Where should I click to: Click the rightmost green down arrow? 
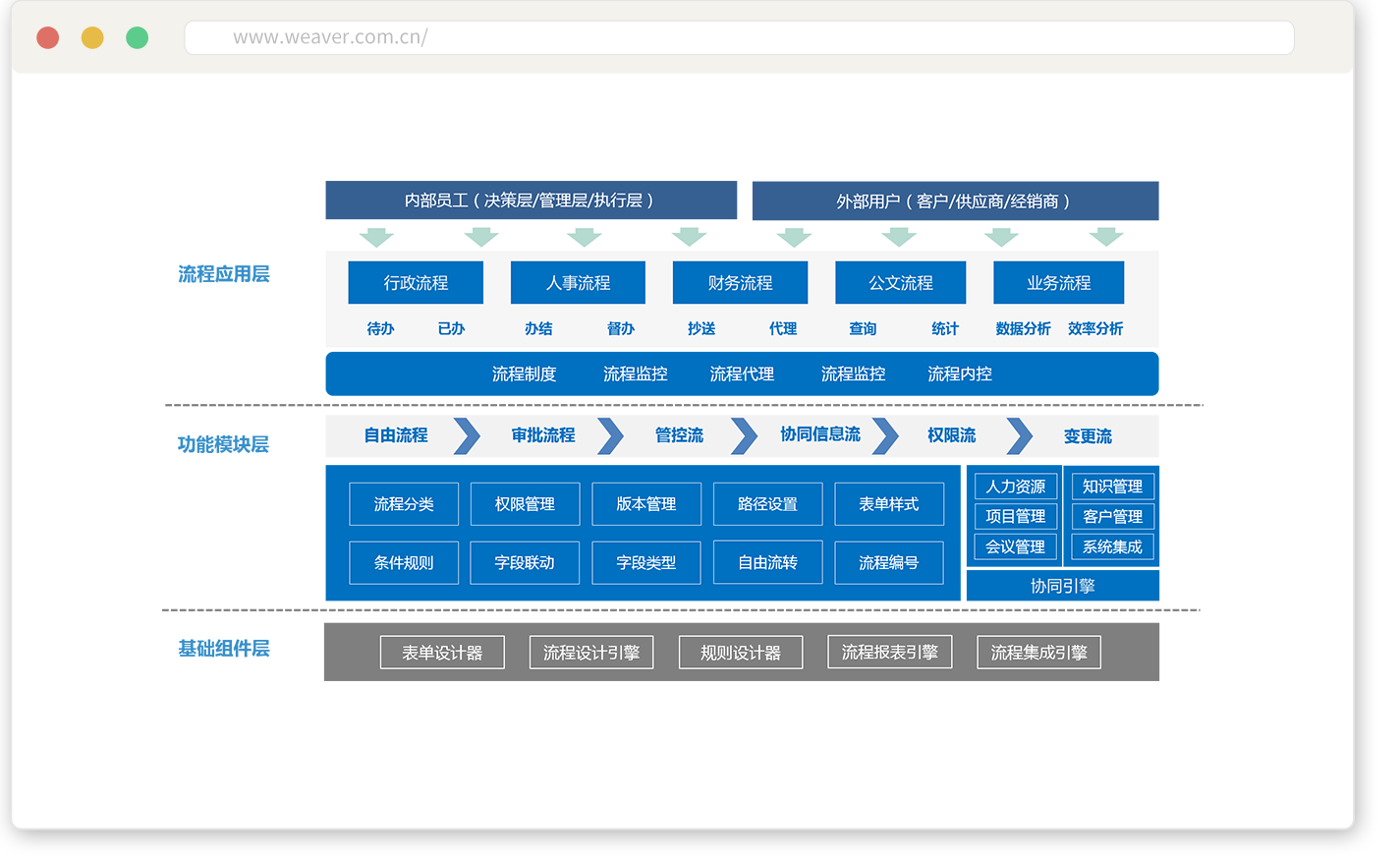coord(1106,237)
